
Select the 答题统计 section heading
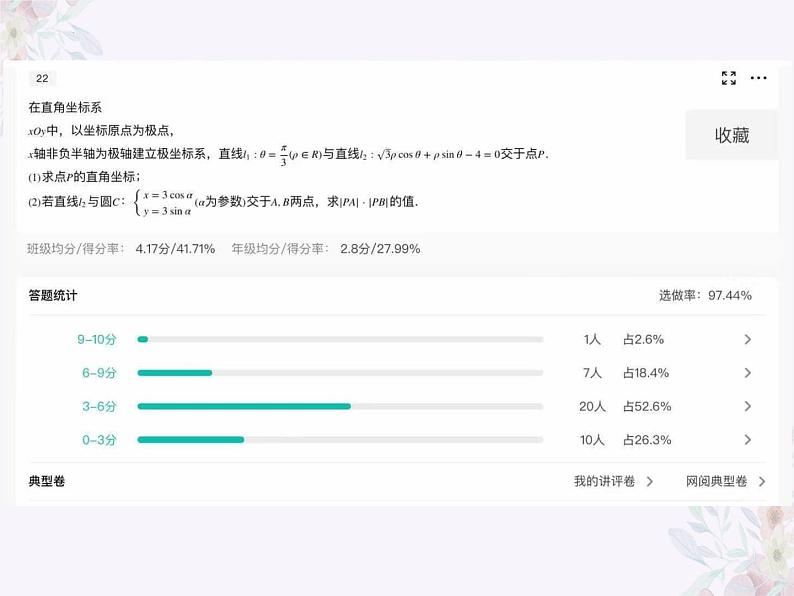click(x=53, y=296)
